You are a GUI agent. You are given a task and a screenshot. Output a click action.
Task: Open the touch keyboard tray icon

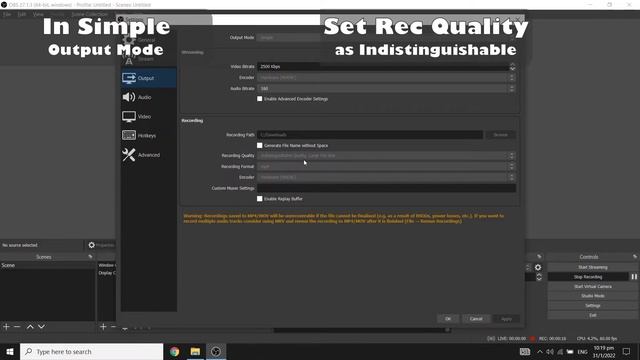525,351
